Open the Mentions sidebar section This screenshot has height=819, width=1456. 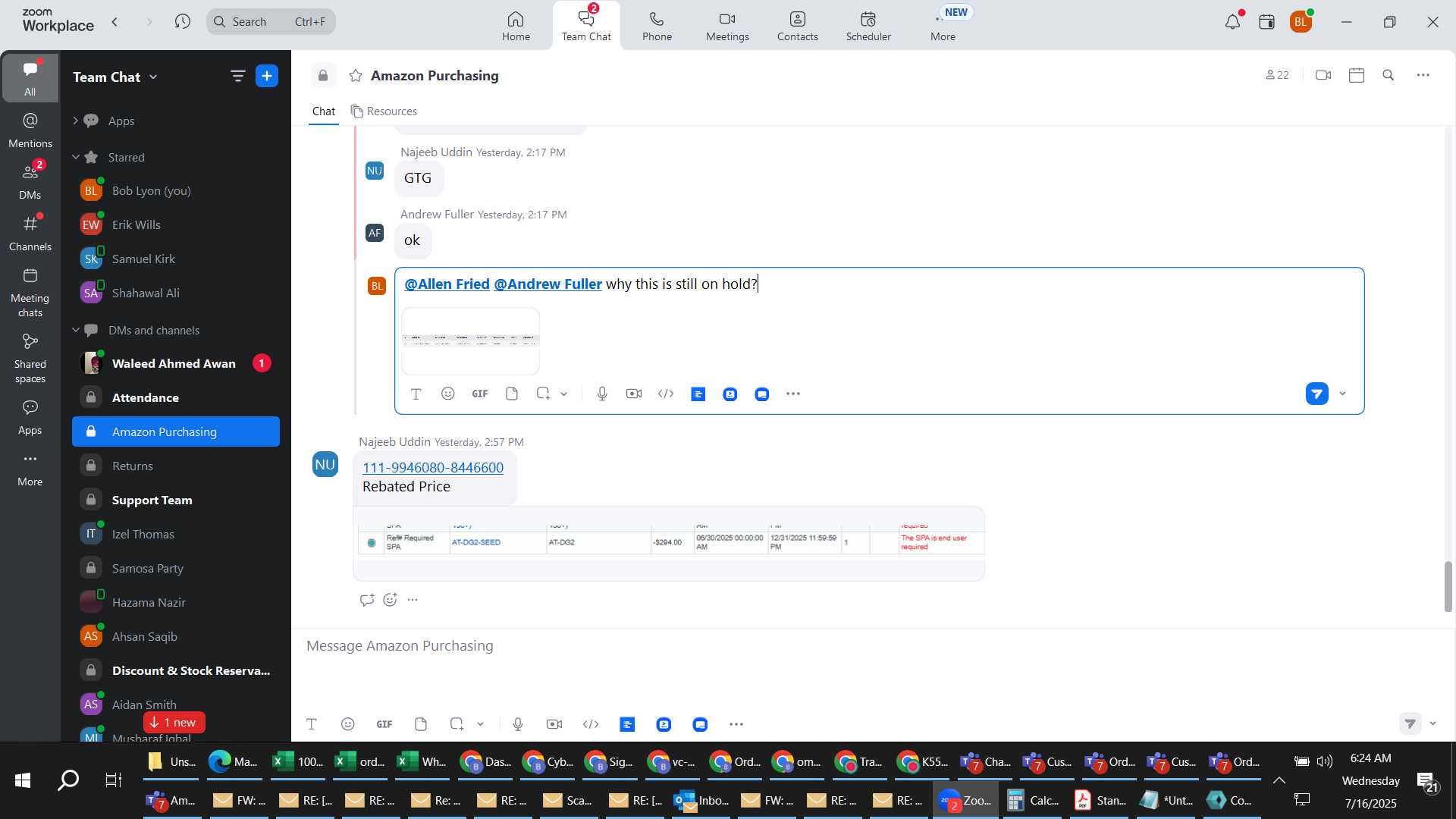(x=30, y=130)
